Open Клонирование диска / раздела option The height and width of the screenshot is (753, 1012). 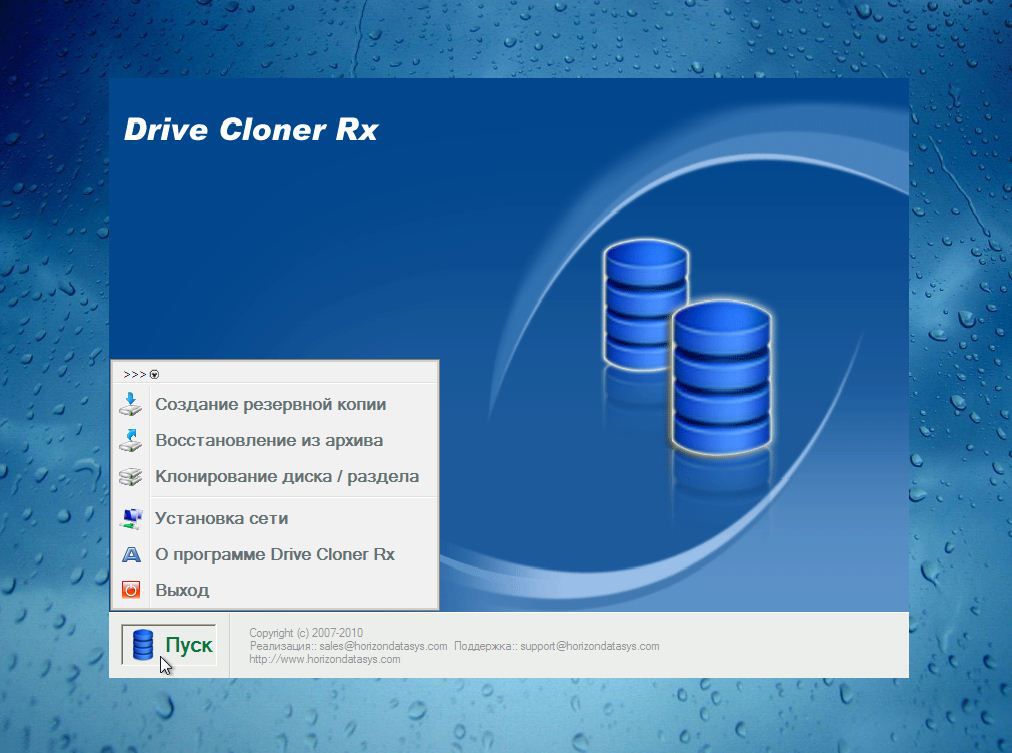[287, 477]
